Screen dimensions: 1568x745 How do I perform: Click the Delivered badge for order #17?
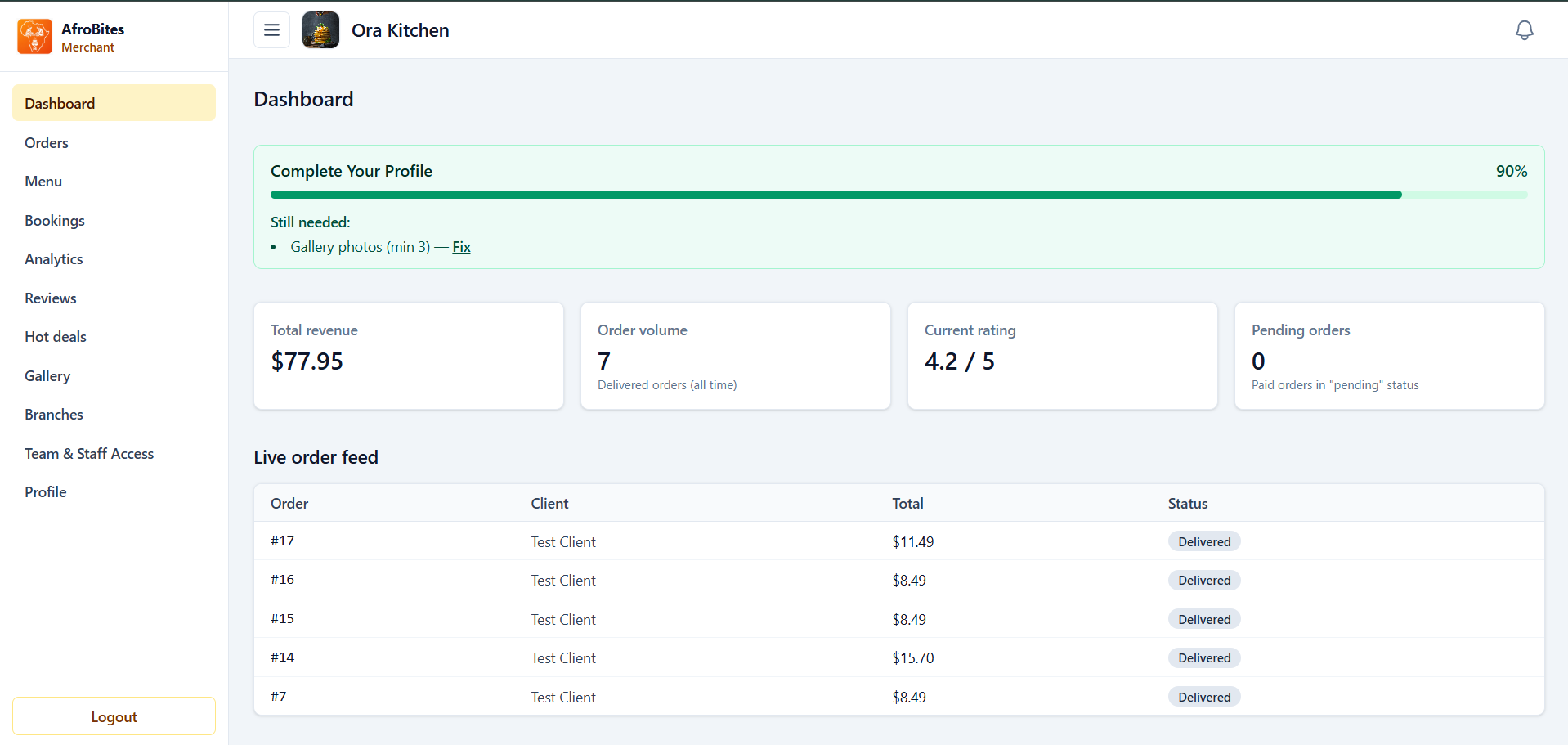click(x=1204, y=541)
